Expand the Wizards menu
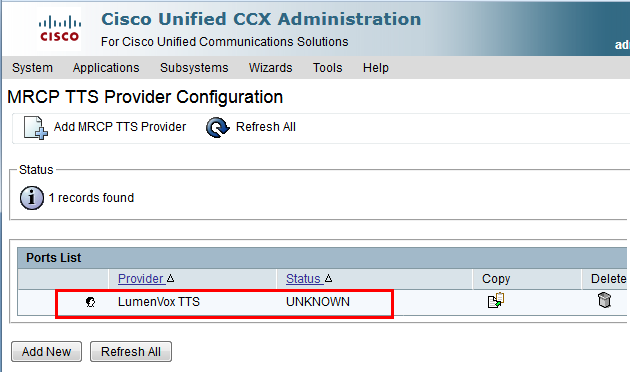Viewport: 630px width, 372px height. (x=270, y=68)
